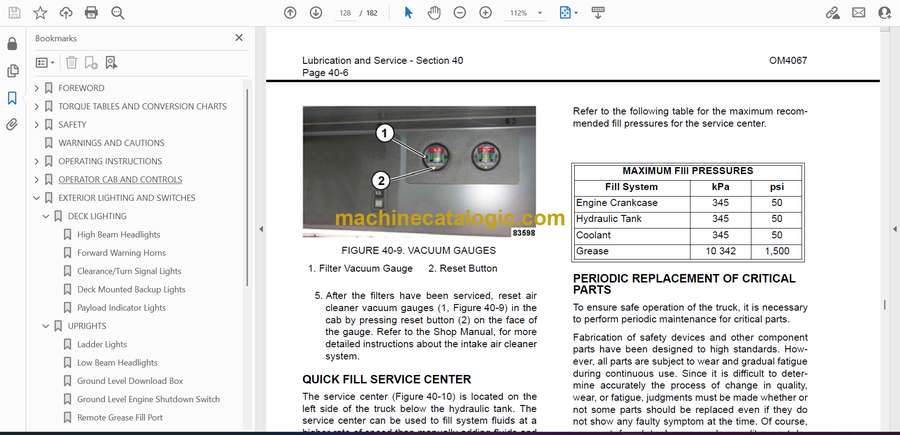Open Ground Level Engine Shutdown Switch bookmark

(x=148, y=399)
